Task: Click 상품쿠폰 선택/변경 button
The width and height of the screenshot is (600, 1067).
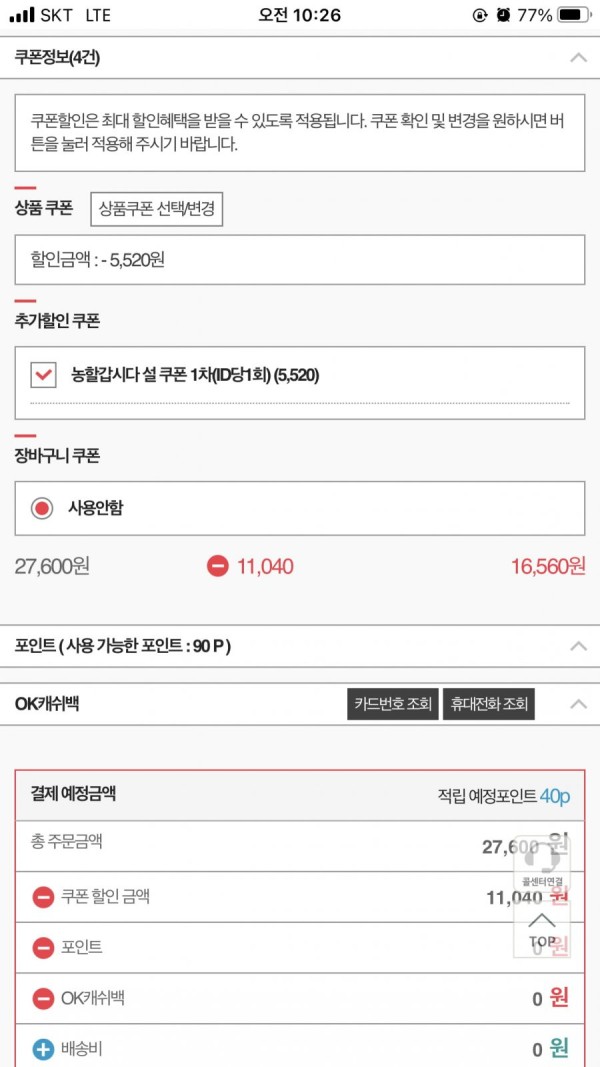Action: click(x=156, y=208)
